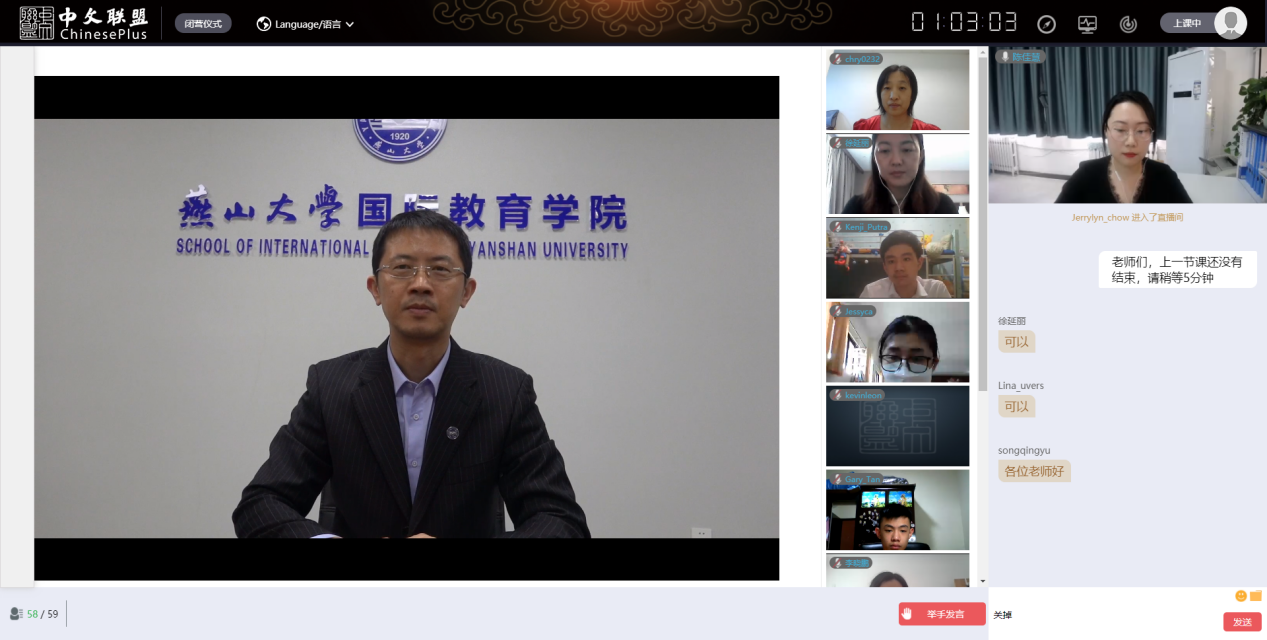Screen dimensions: 1267x640
Task: Click the 上课中 status pill
Action: 1187,23
